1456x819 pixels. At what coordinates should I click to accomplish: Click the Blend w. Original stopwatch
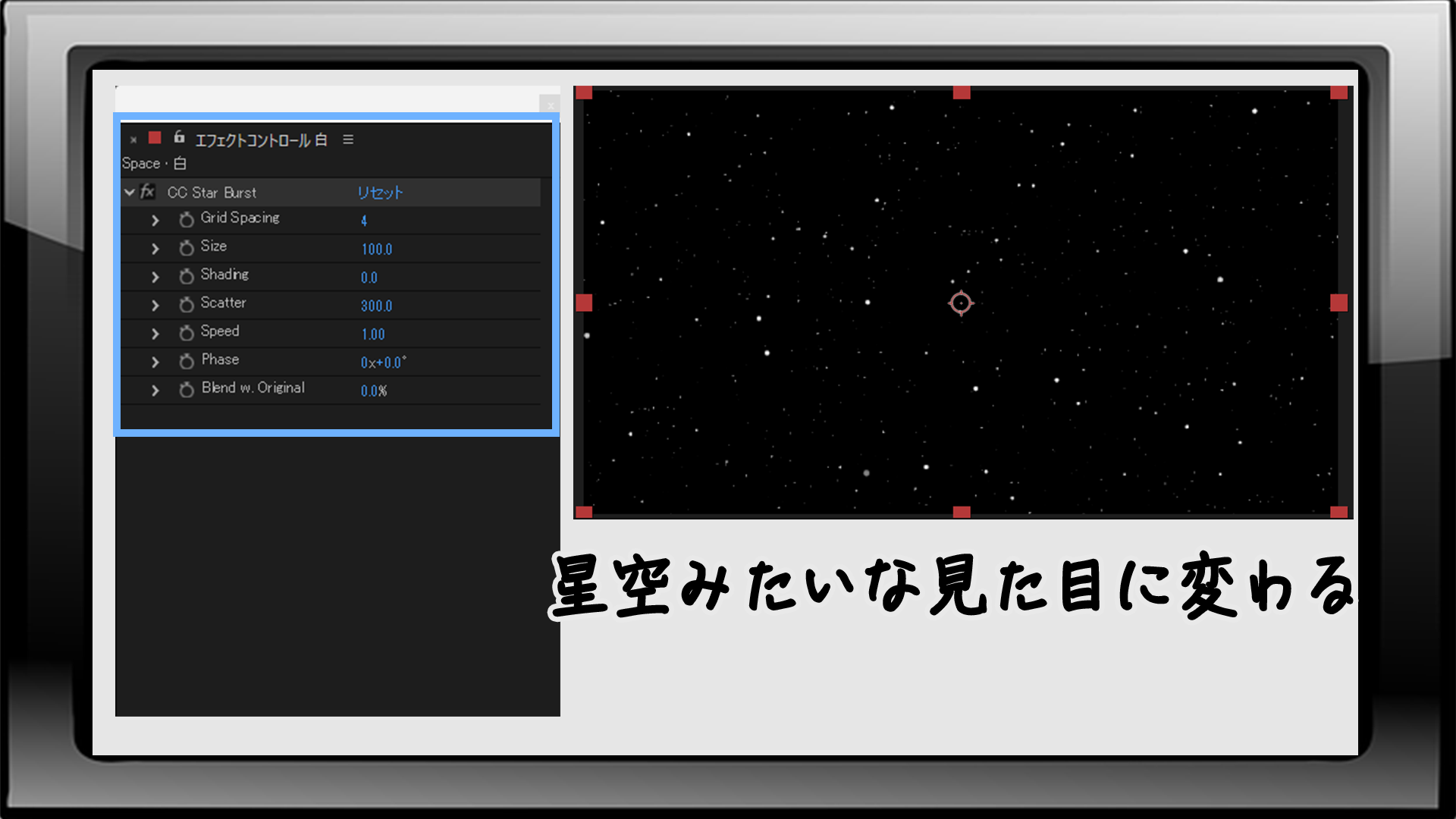click(x=187, y=390)
